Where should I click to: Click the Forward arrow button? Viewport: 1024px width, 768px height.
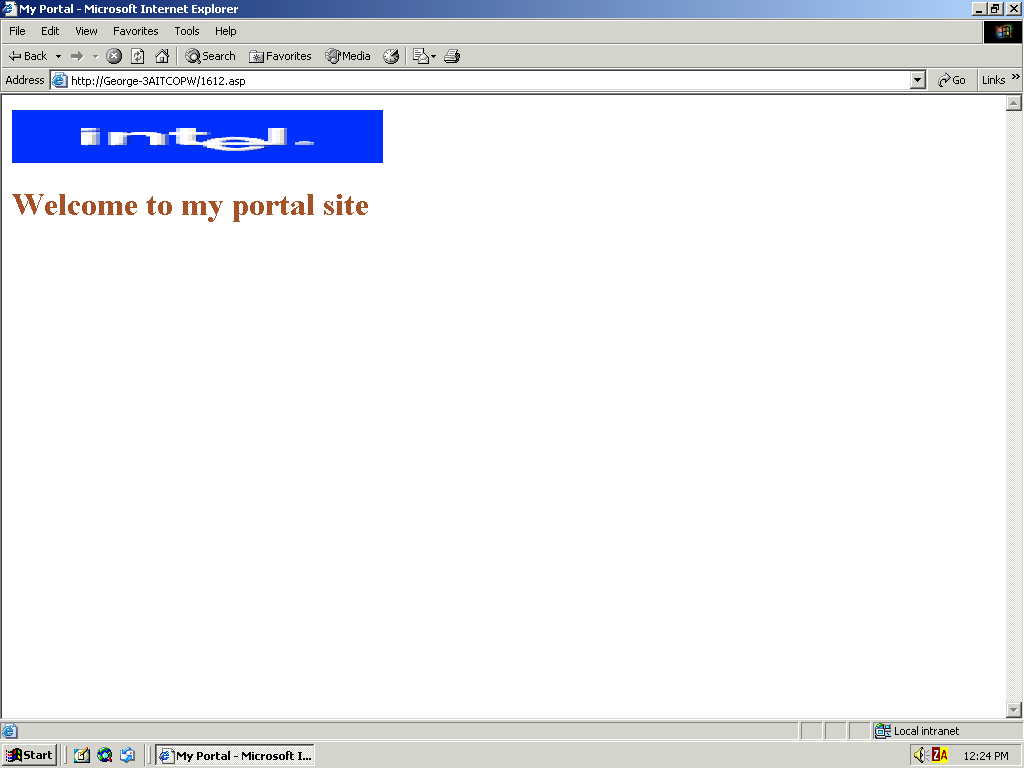point(77,56)
